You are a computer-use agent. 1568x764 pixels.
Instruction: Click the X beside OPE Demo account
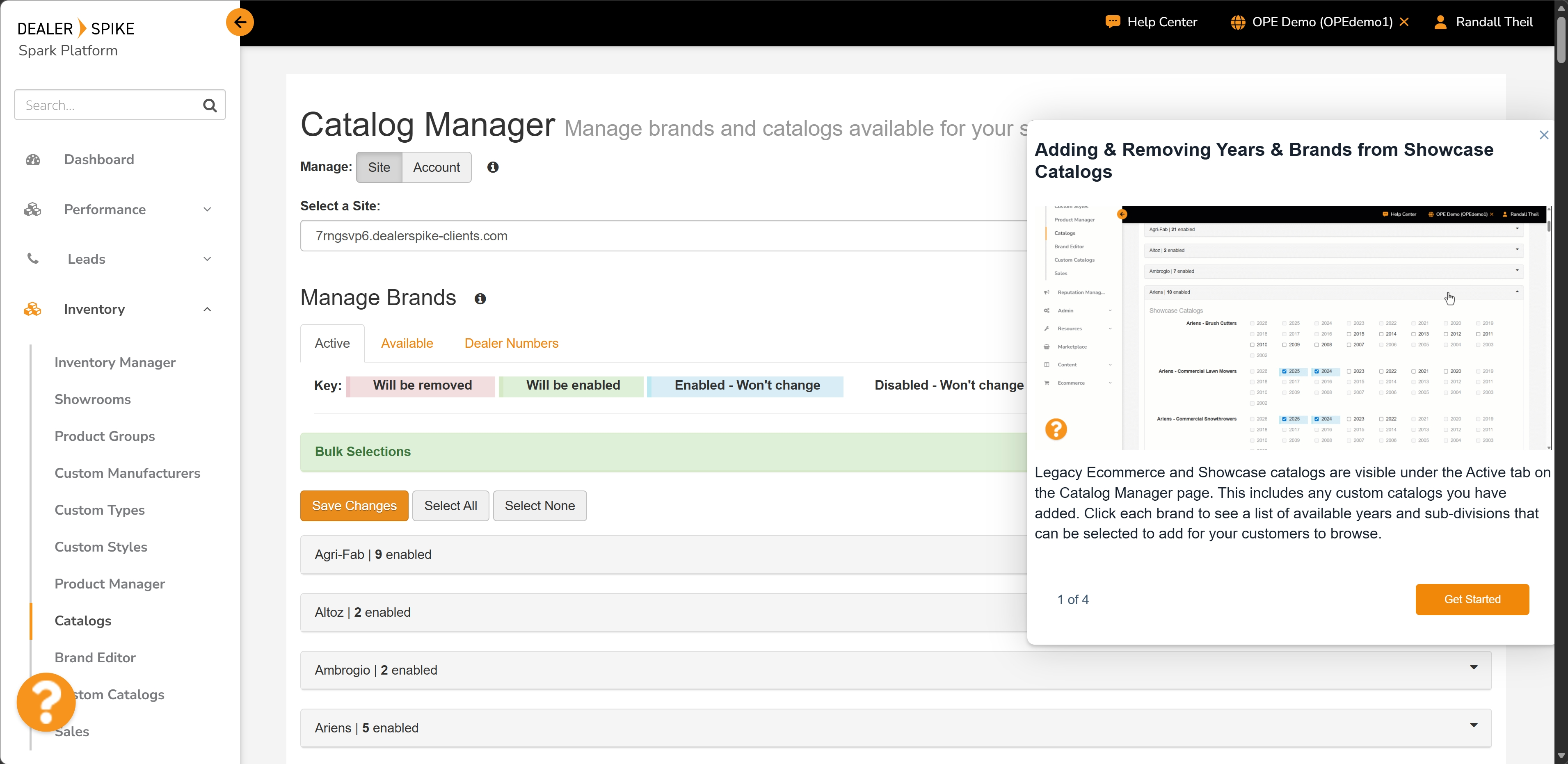pos(1404,22)
